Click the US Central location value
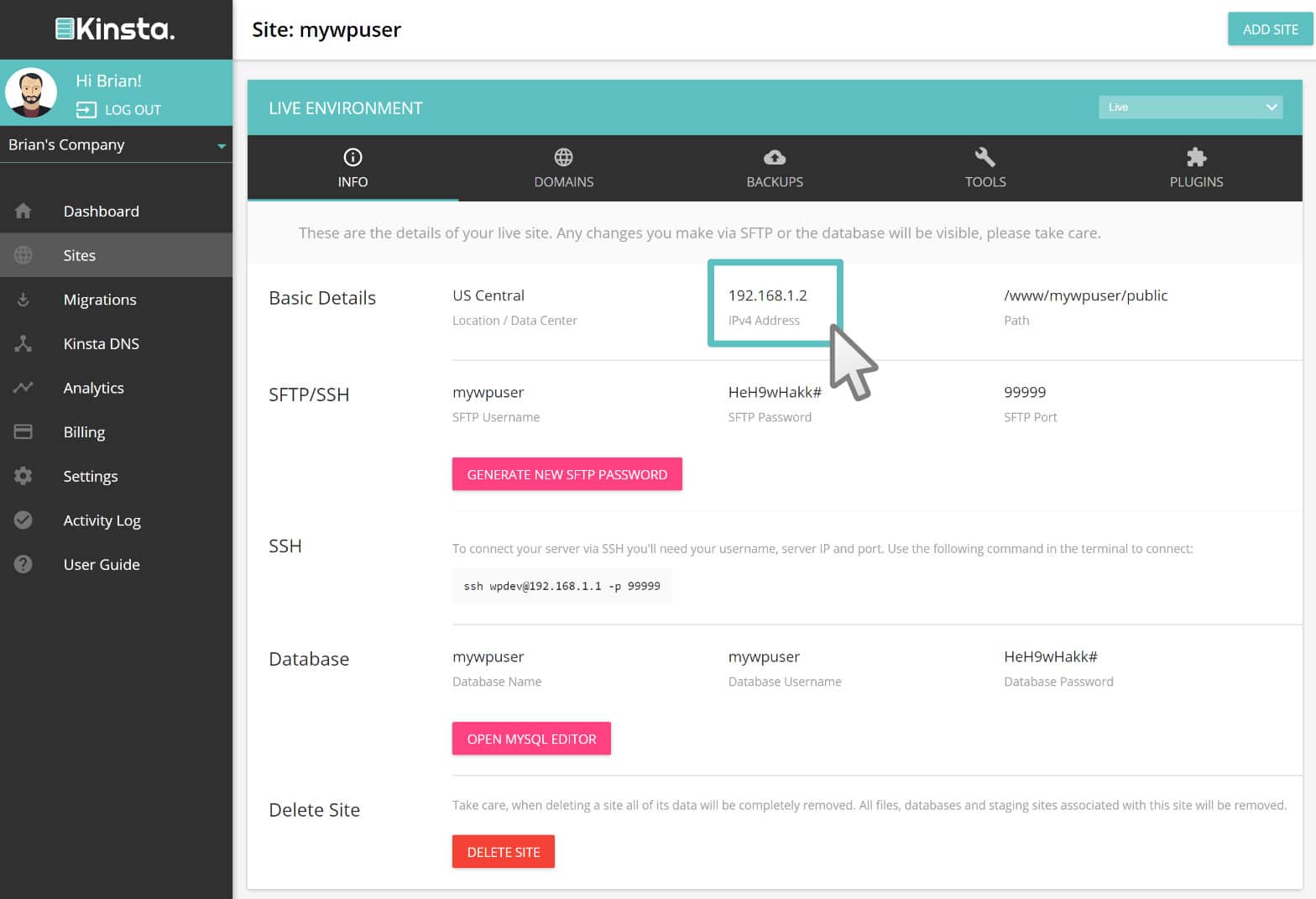Image resolution: width=1316 pixels, height=899 pixels. 488,295
